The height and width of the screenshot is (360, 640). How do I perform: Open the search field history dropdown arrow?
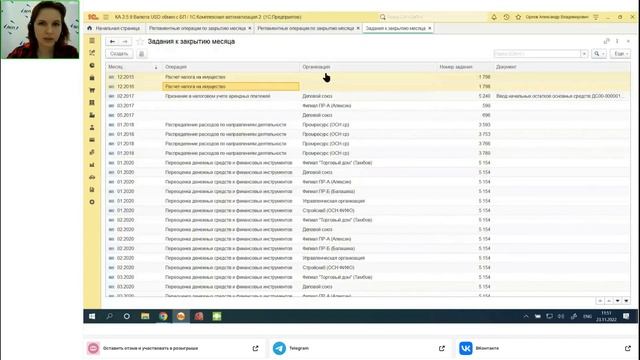tap(584, 54)
